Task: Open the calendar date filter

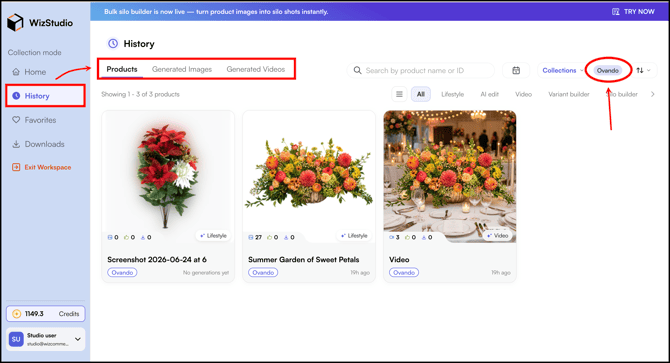Action: tap(516, 70)
